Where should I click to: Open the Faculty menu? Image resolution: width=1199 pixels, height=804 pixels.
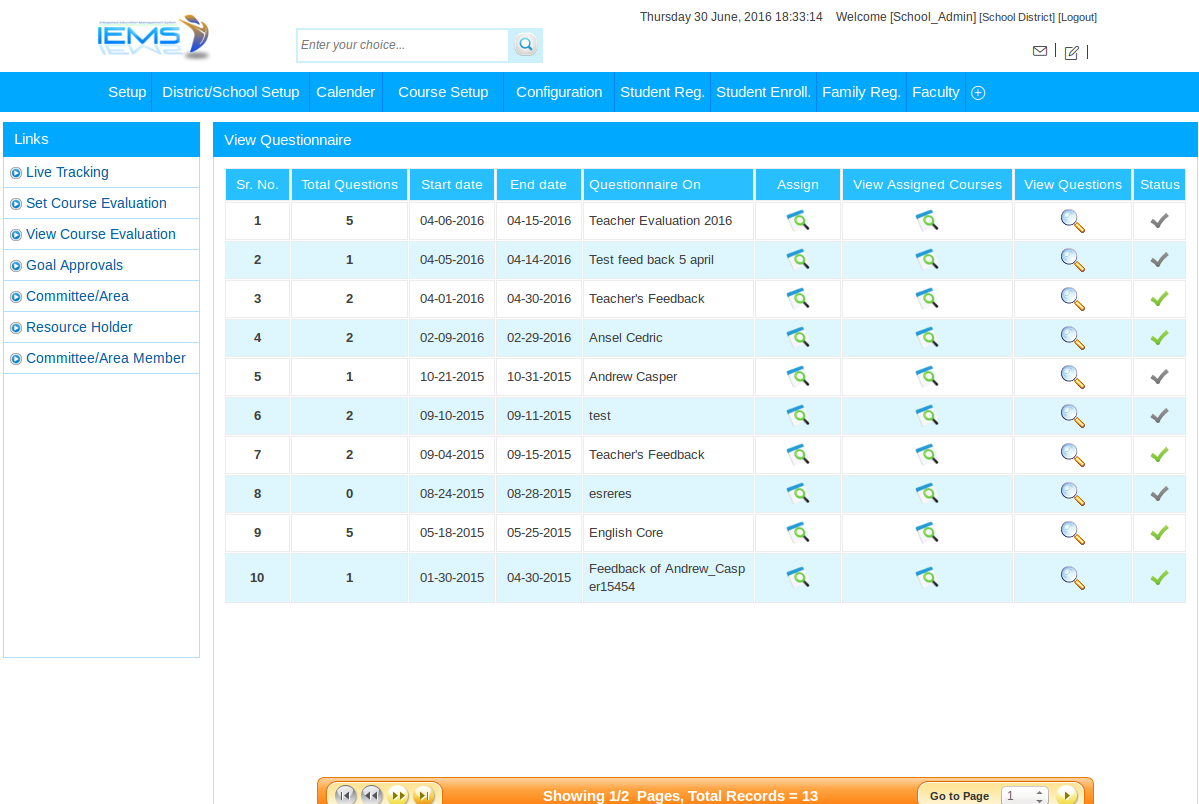coord(935,93)
